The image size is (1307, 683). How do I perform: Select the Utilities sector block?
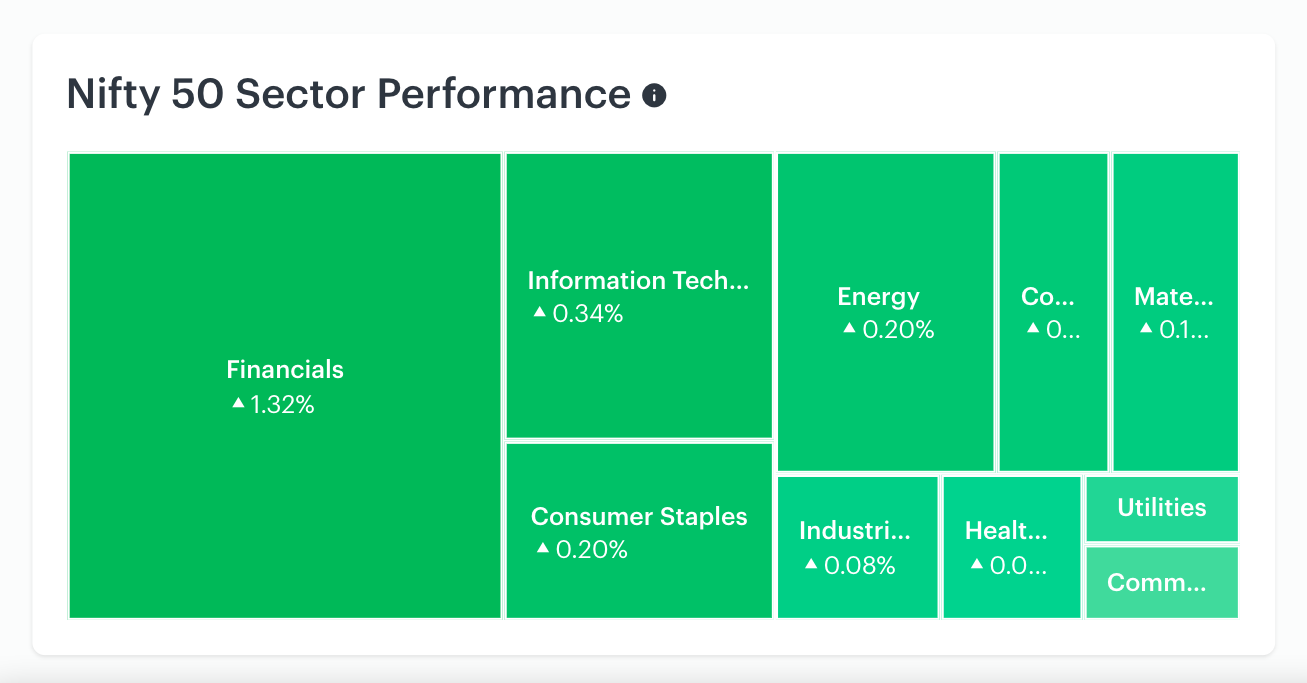click(1162, 509)
